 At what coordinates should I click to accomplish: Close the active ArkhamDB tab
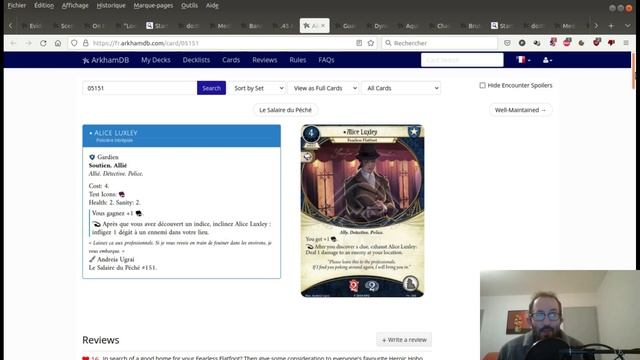click(x=323, y=26)
